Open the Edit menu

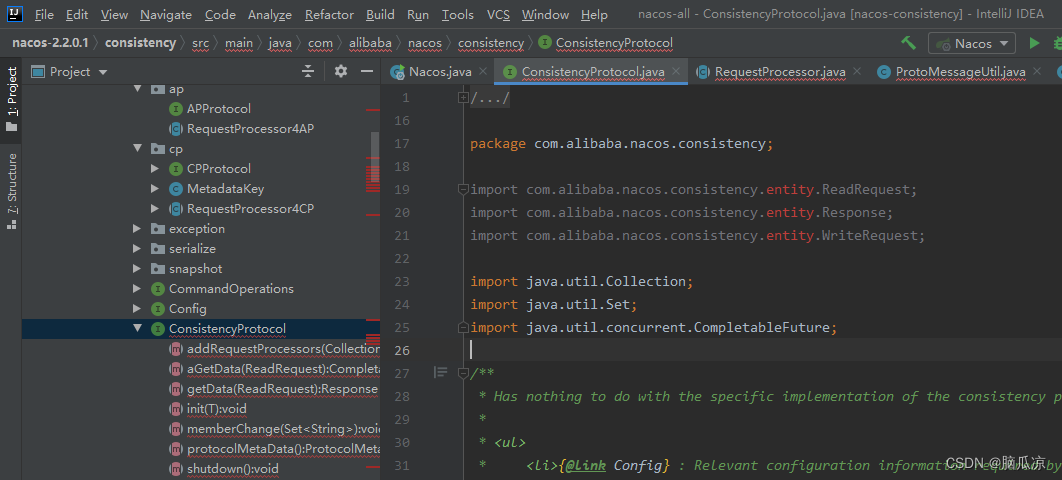point(77,14)
